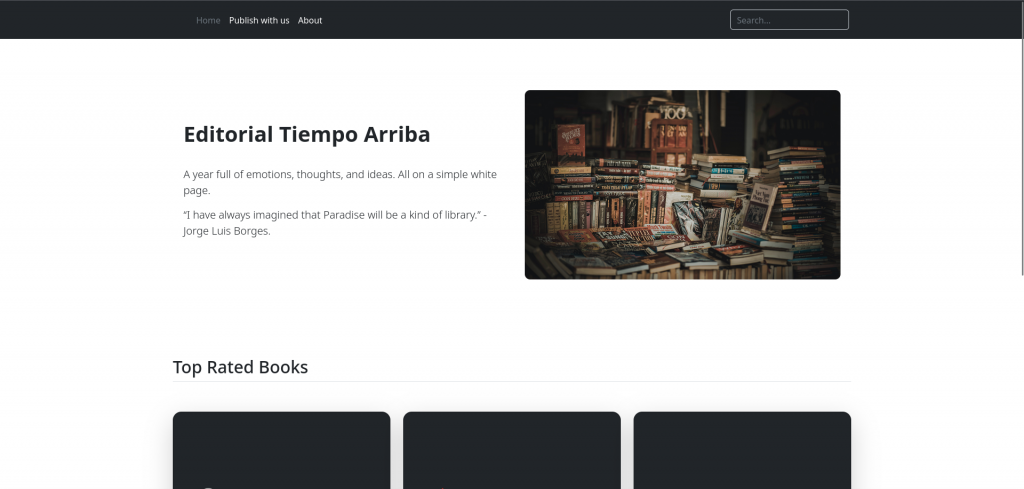This screenshot has width=1024, height=489.
Task: Open the About page in navbar
Action: [310, 20]
